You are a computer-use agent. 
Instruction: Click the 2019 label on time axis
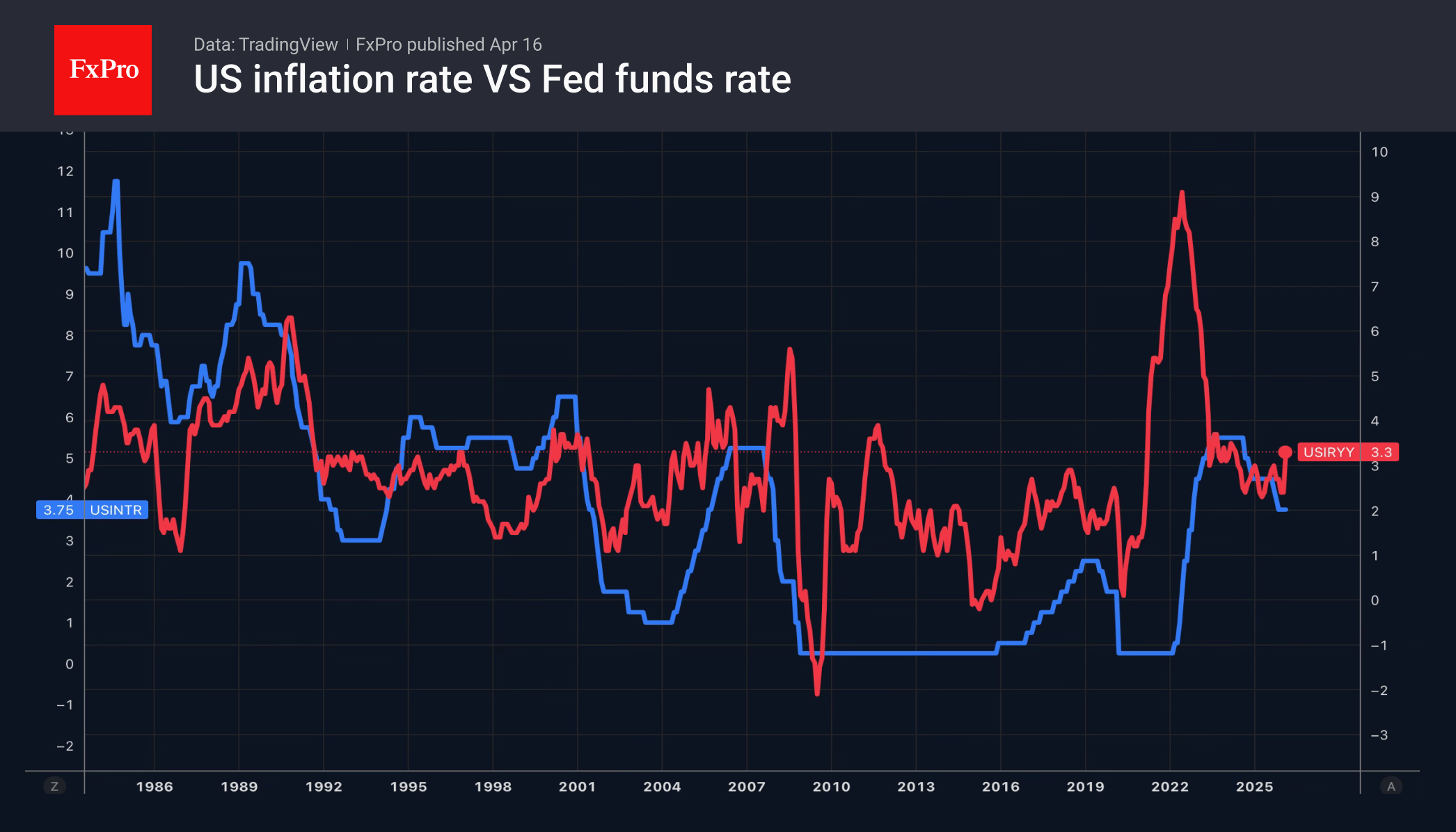tap(1085, 786)
